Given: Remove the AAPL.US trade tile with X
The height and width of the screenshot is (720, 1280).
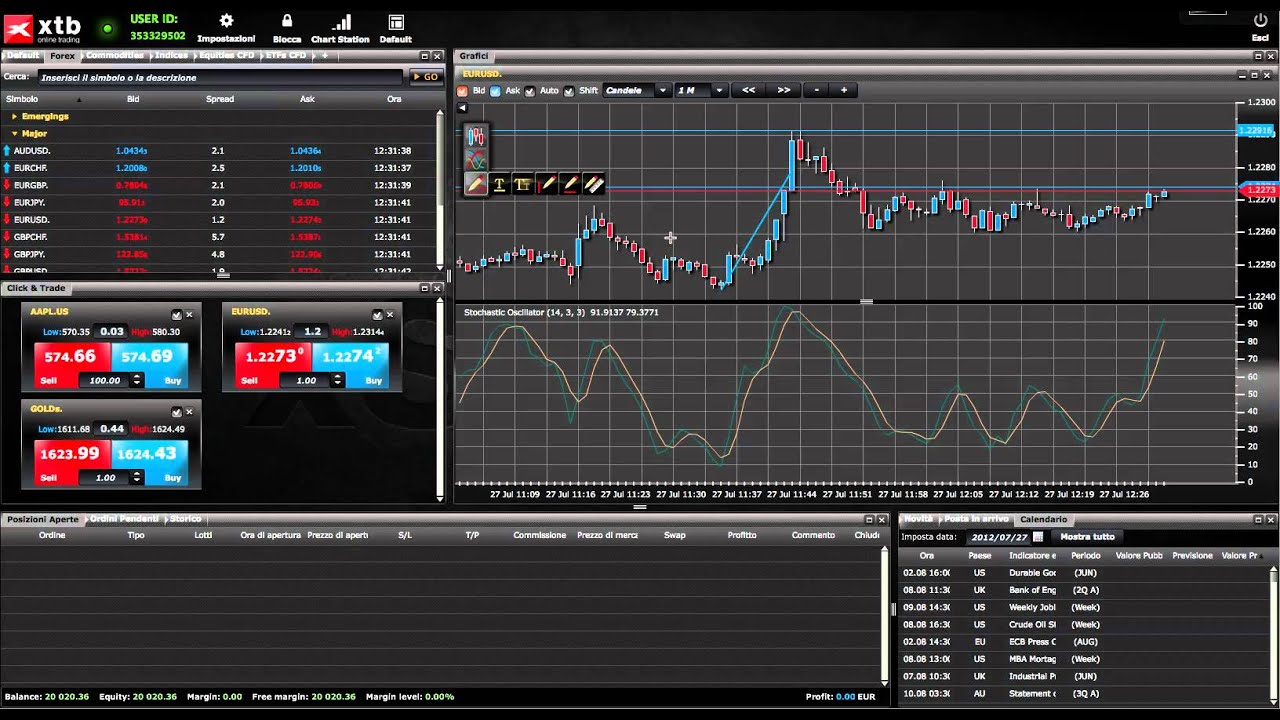Looking at the screenshot, I should [x=190, y=314].
